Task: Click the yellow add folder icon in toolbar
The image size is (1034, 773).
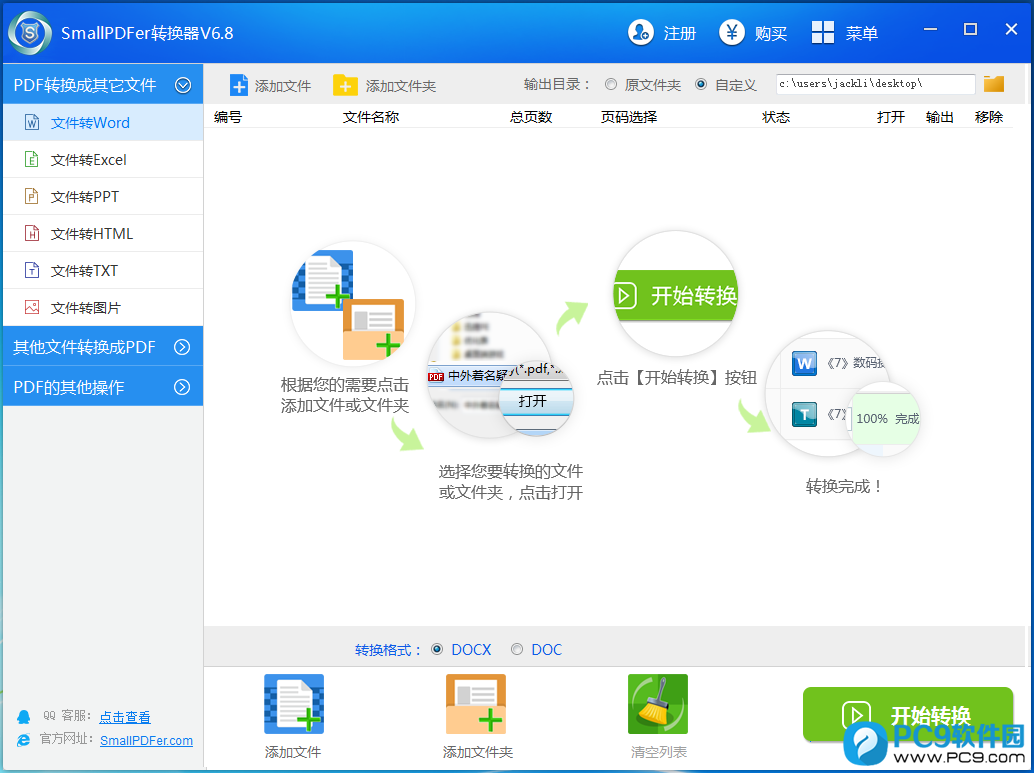Action: [x=345, y=85]
